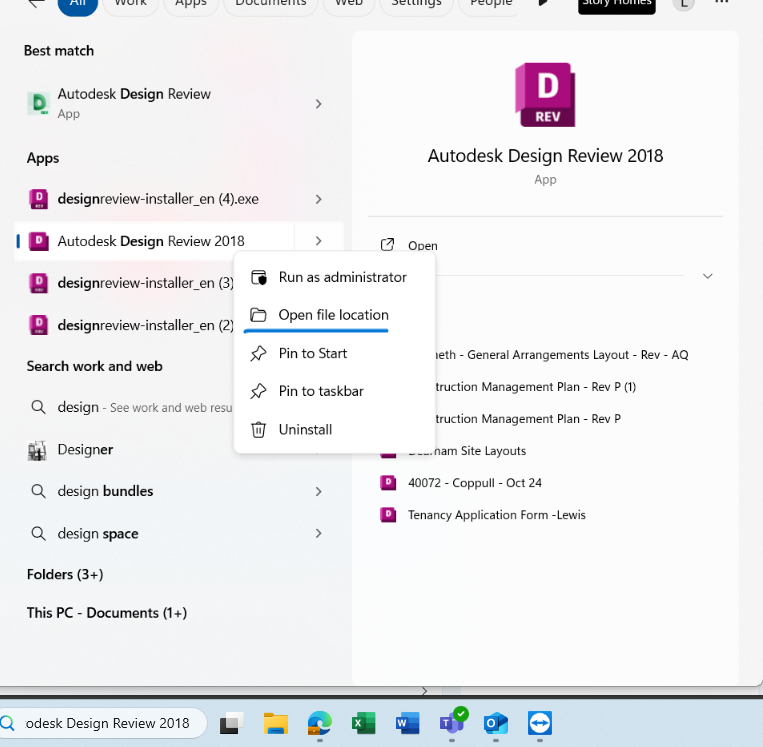Open General Arrangements Layout - Rev - AQ
Screen dimensions: 763x747
(x=560, y=355)
